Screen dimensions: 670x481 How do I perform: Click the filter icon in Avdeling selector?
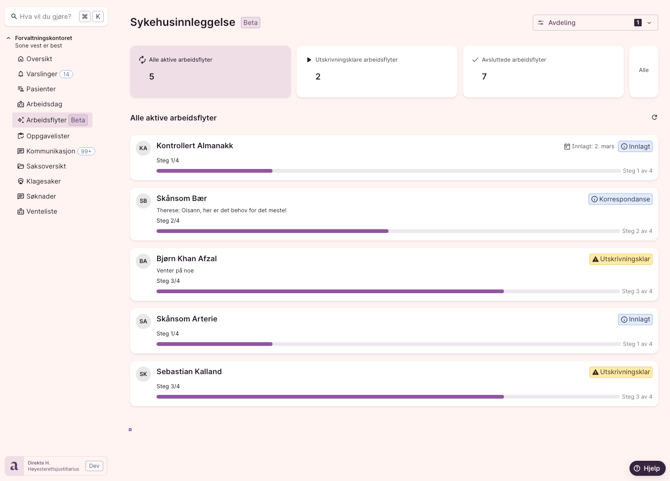(541, 23)
